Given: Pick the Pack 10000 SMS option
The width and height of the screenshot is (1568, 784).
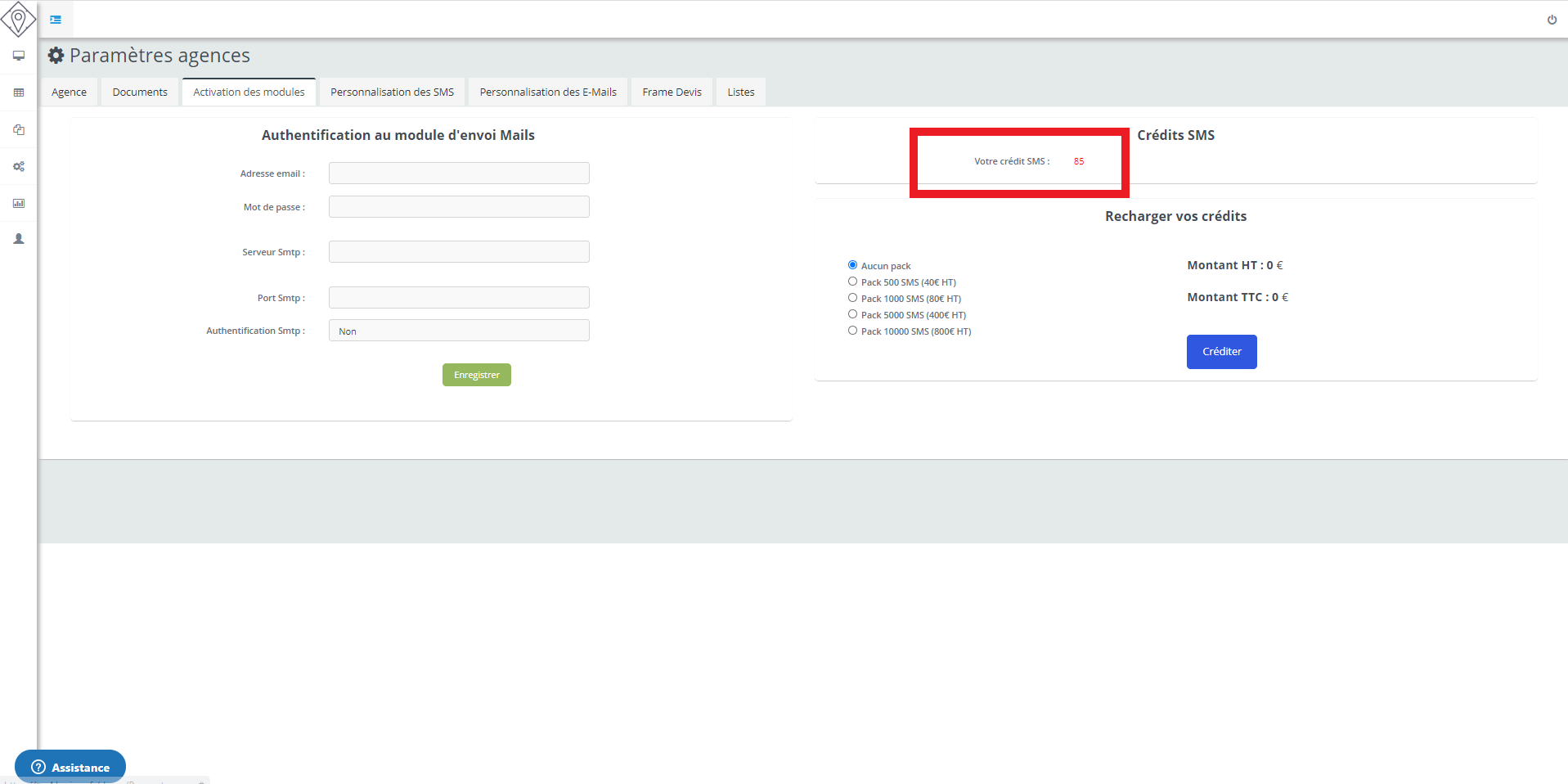Looking at the screenshot, I should point(852,331).
